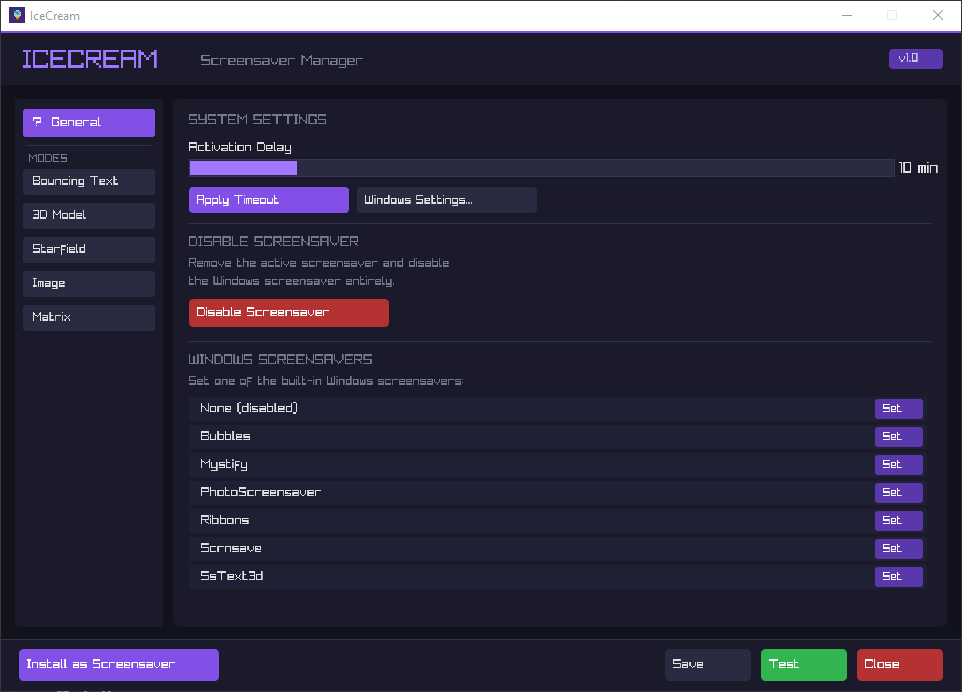The height and width of the screenshot is (692, 962).
Task: Minimize the IceCream window
Action: click(847, 15)
